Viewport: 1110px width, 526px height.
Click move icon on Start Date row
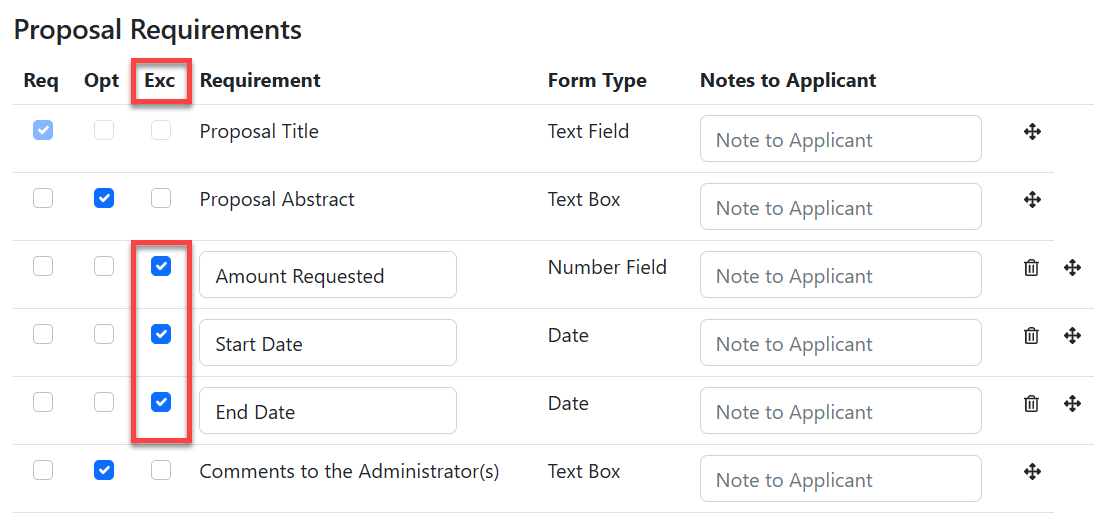click(x=1072, y=336)
